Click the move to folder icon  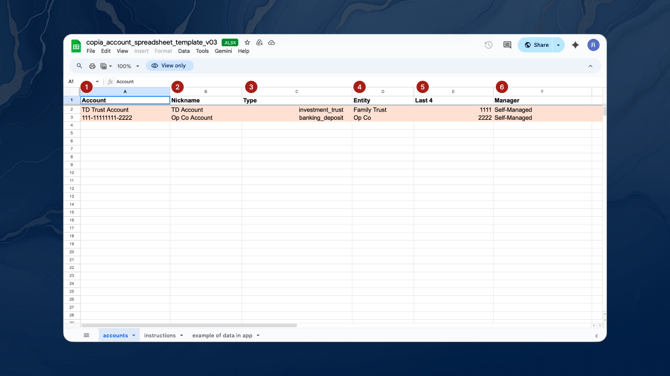tap(259, 42)
